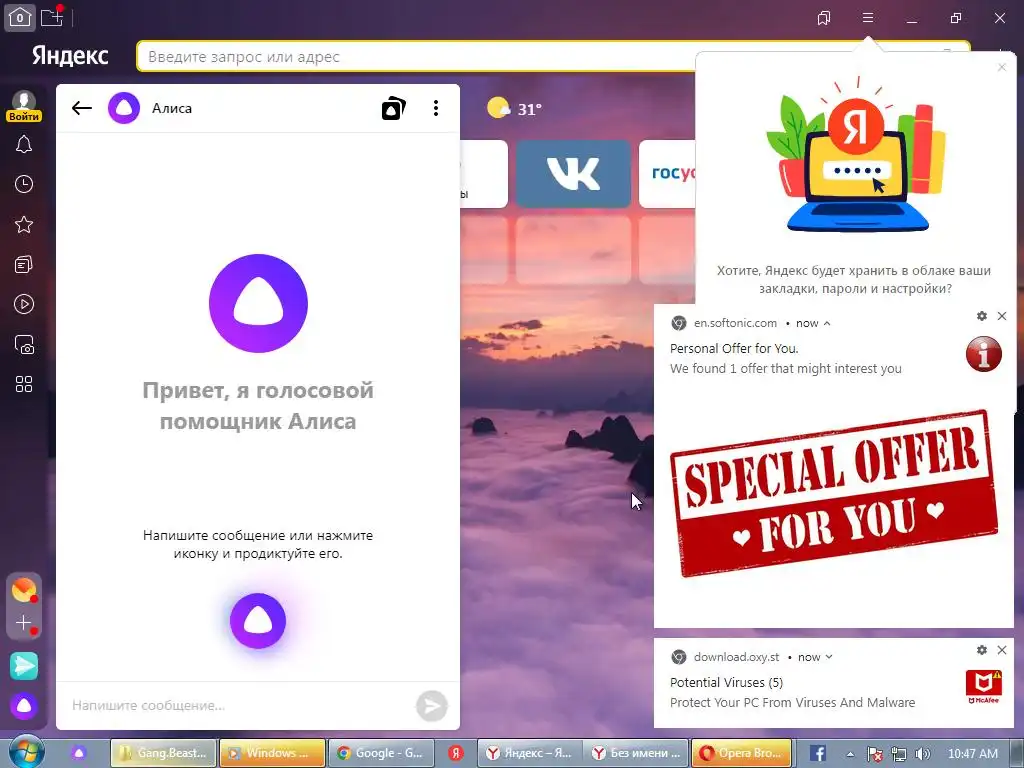The width and height of the screenshot is (1024, 768).
Task: Click Alice icon in taskbar
Action: click(x=79, y=753)
